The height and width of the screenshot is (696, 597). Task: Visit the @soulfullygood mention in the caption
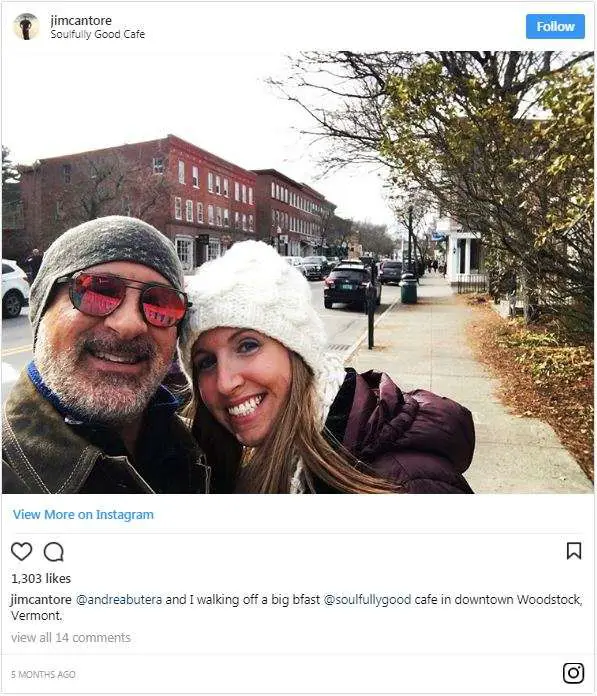367,600
